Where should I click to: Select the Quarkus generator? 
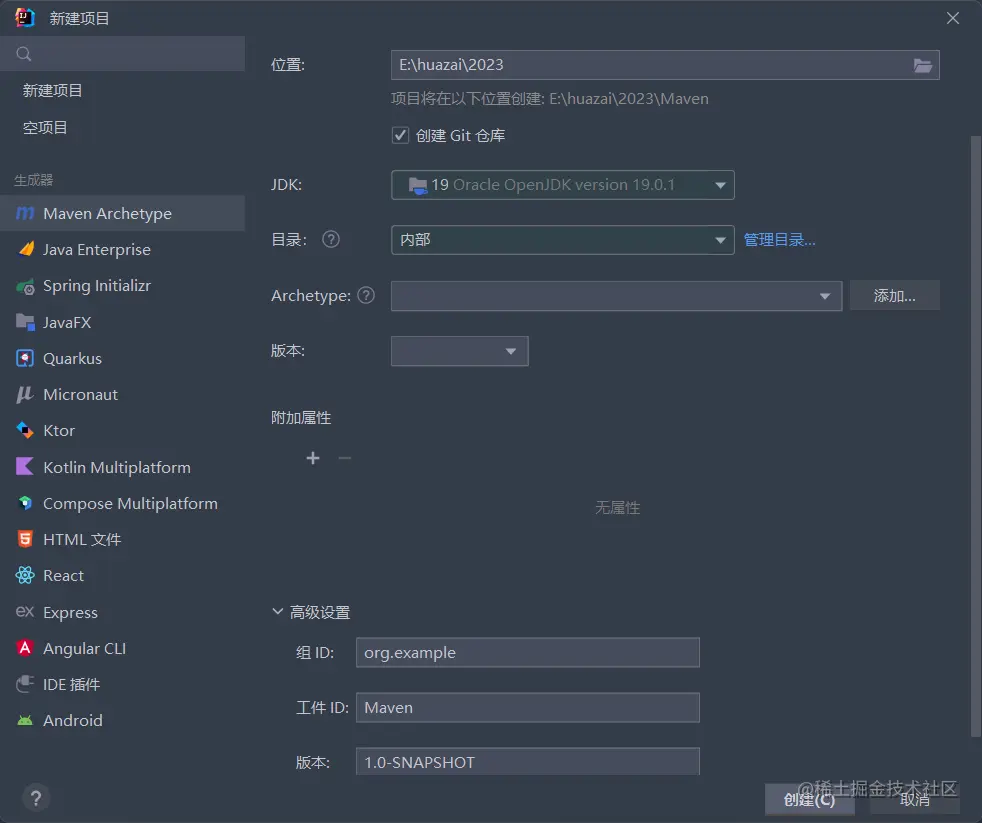(122, 358)
